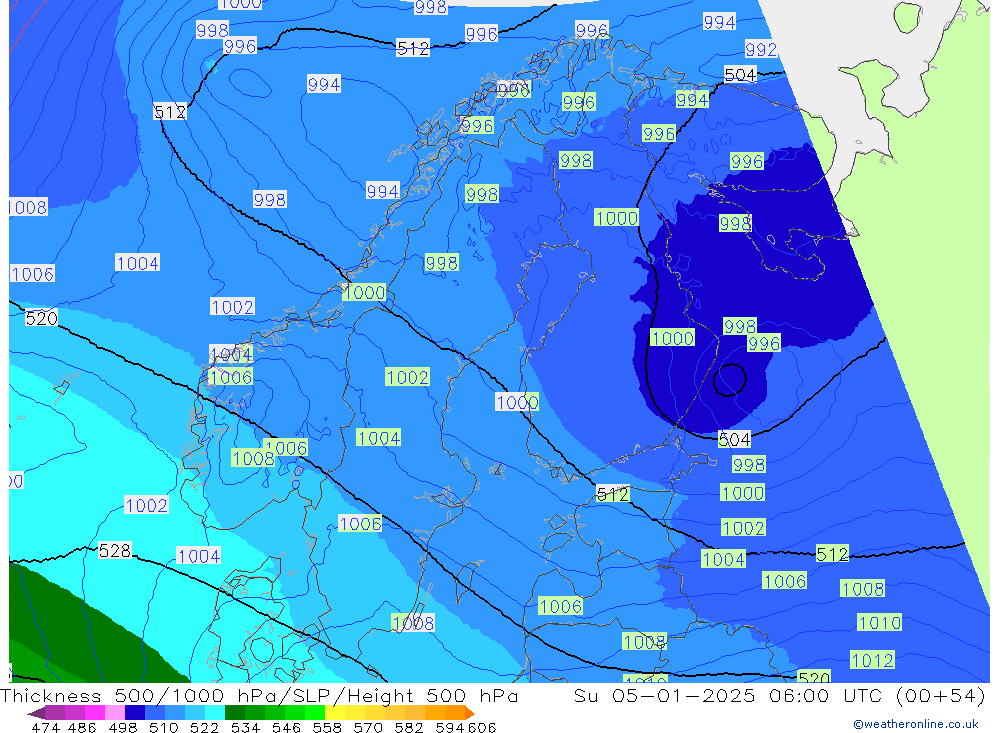The height and width of the screenshot is (733, 1000).
Task: Select the '06:00 UTC' time text
Action: pyautogui.click(x=827, y=695)
